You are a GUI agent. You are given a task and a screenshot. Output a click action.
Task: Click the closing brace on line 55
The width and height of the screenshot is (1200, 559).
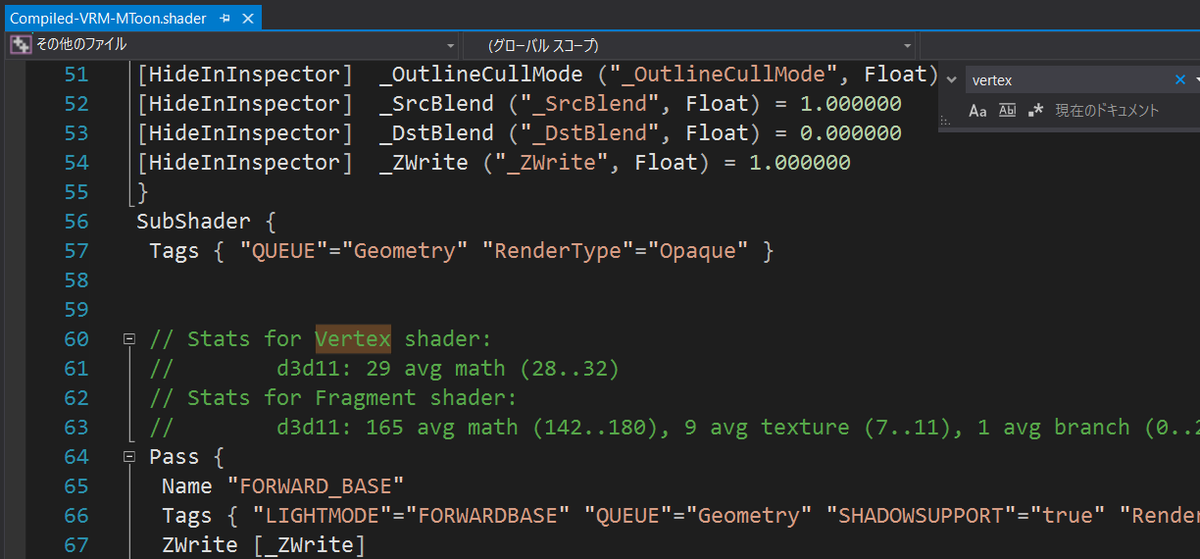[142, 192]
